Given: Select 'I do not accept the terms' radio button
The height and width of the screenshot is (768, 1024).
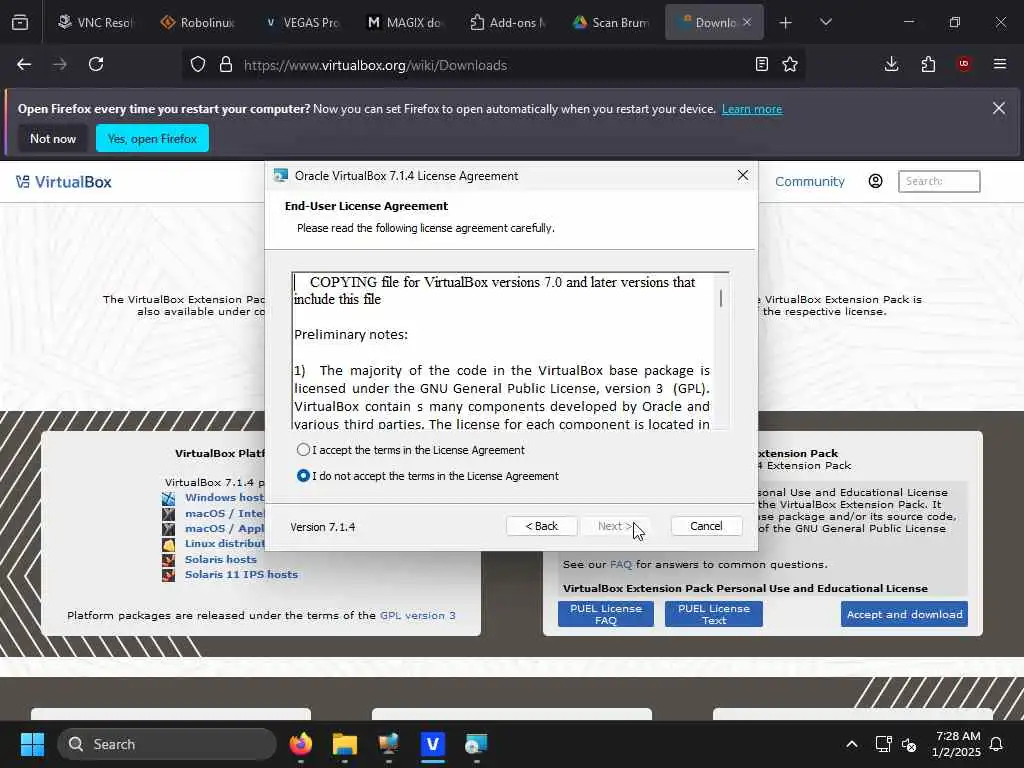Looking at the screenshot, I should click(x=303, y=476).
